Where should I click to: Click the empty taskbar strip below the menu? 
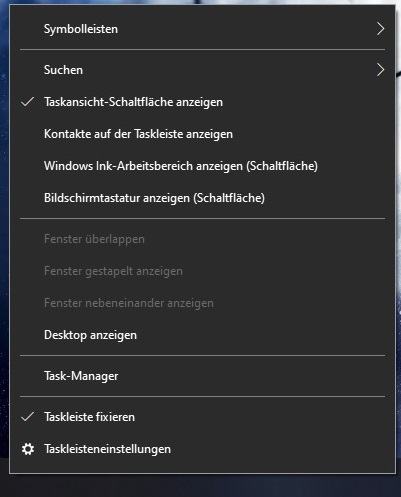click(x=200, y=486)
